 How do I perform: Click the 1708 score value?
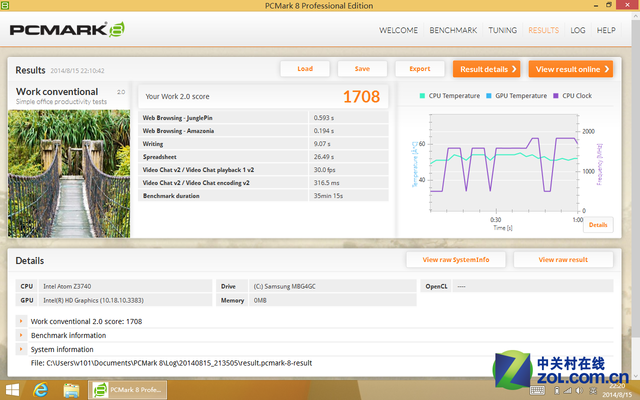[x=361, y=97]
